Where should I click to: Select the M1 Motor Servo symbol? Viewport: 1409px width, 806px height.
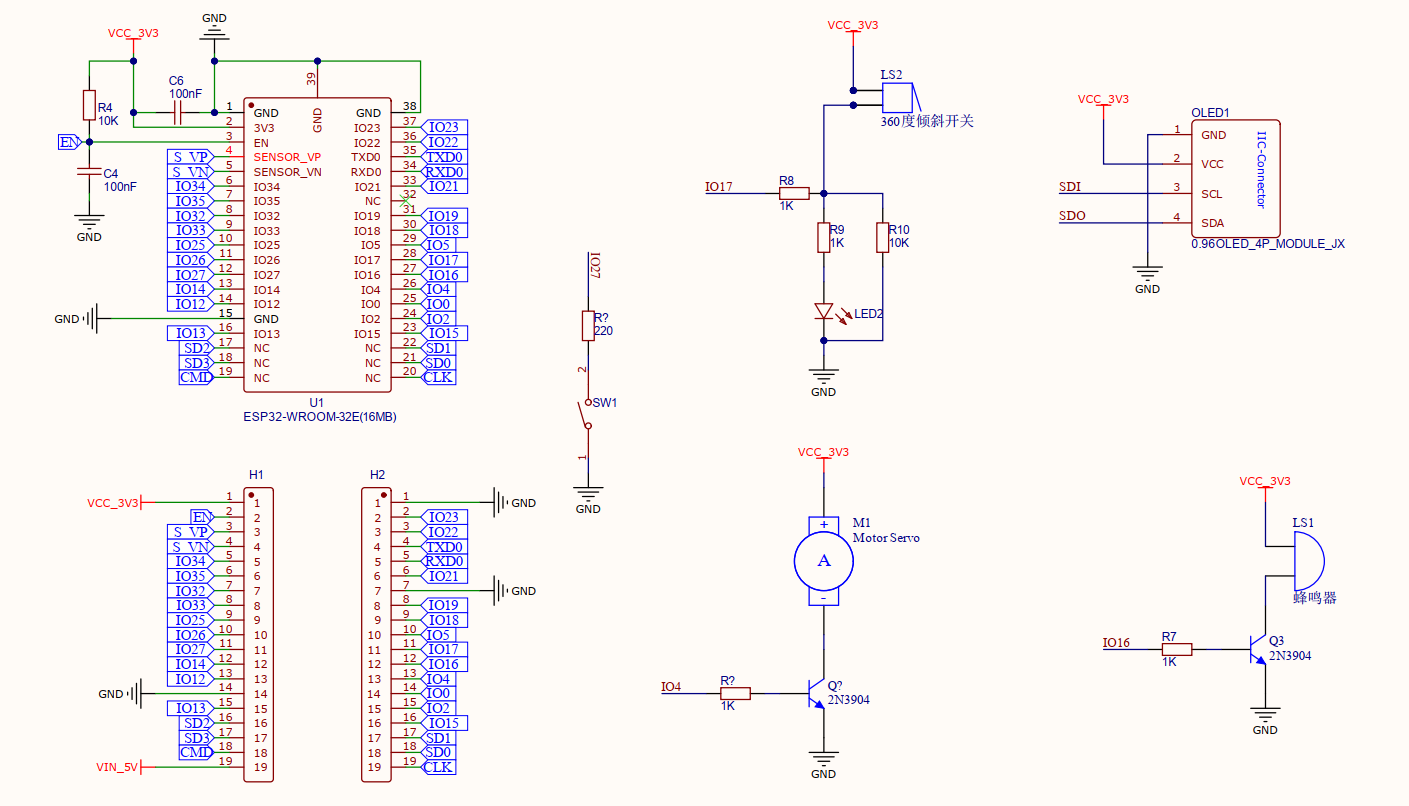823,561
